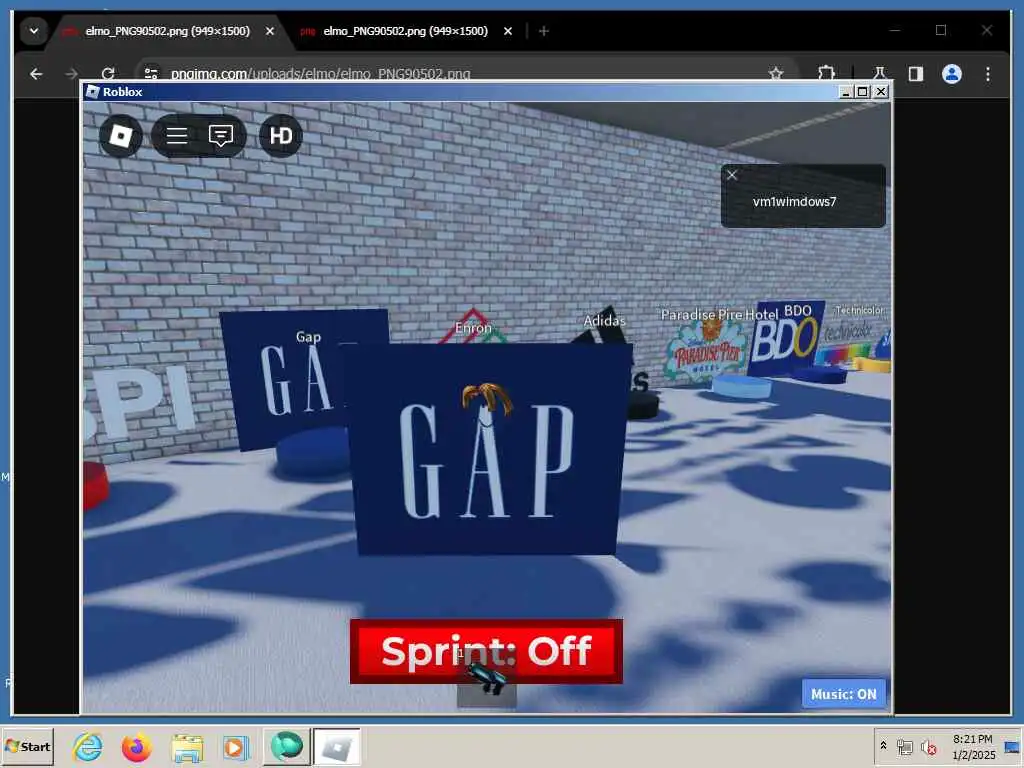
Task: Launch Internet Explorer from taskbar
Action: coord(88,746)
